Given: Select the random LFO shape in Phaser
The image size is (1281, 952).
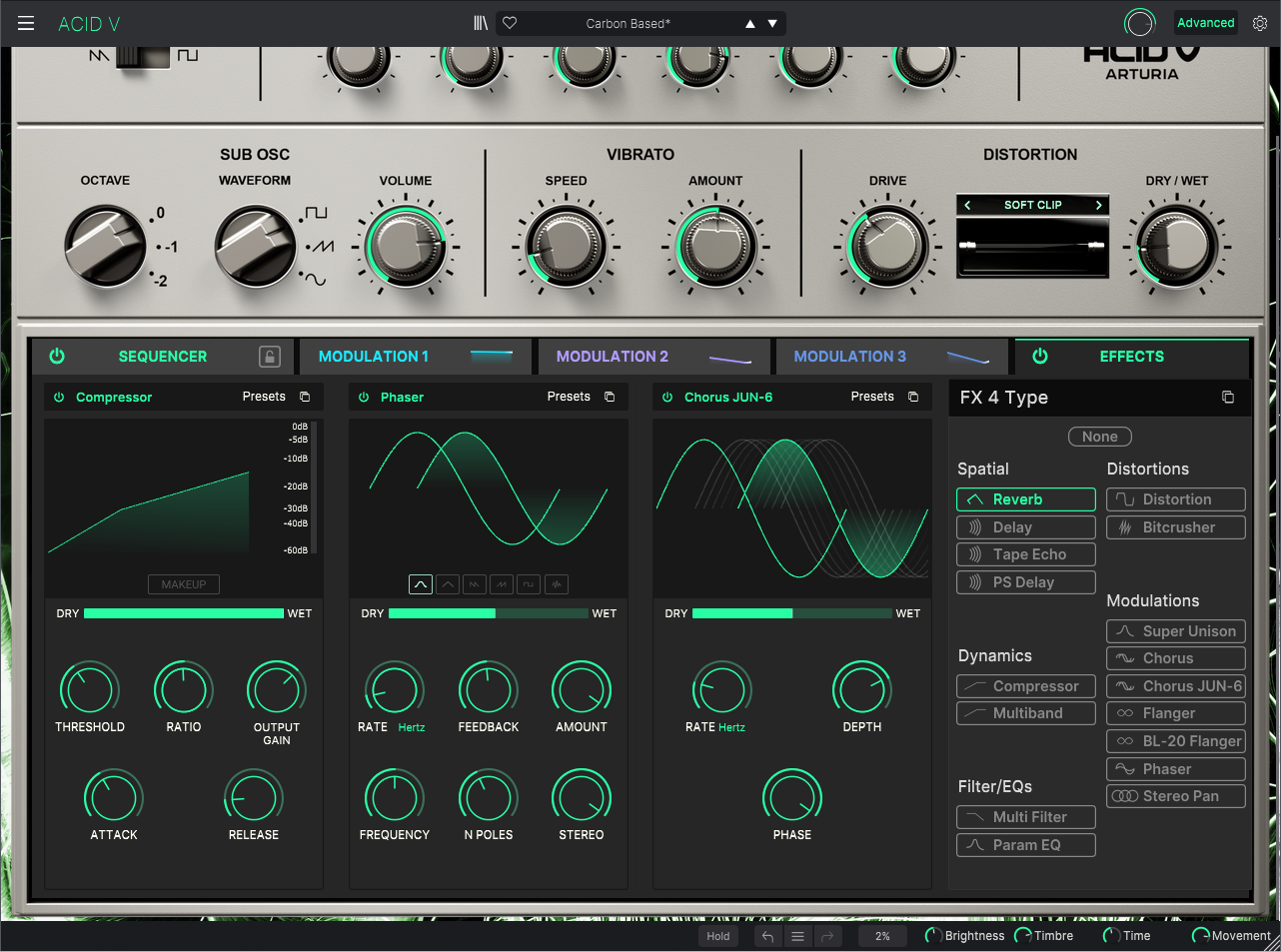Looking at the screenshot, I should [557, 584].
